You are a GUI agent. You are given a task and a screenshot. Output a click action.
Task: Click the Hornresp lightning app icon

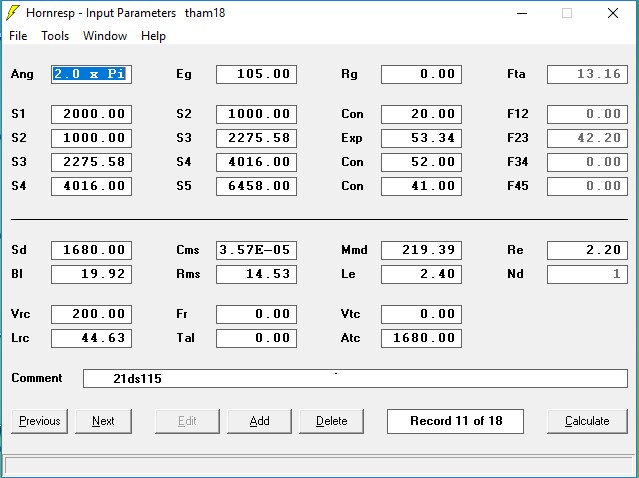[x=13, y=13]
